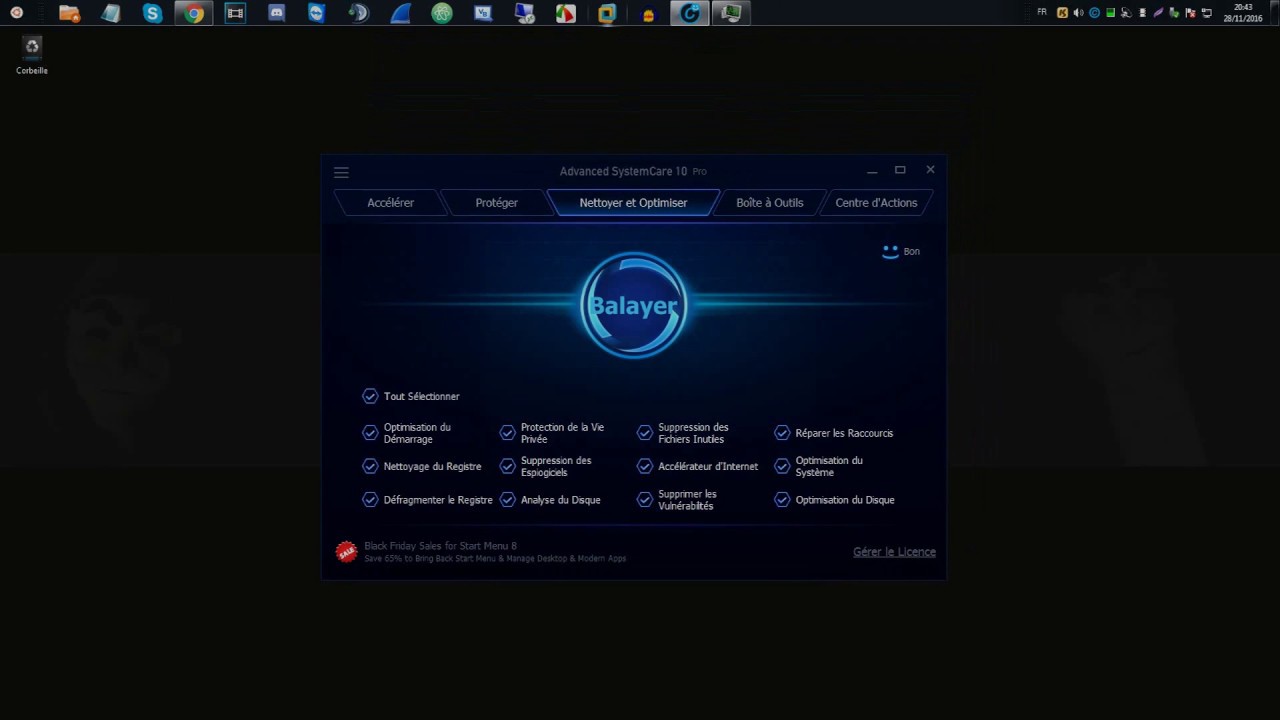Open the Action Center flag tray icon
The image size is (1280, 720).
(x=1190, y=14)
